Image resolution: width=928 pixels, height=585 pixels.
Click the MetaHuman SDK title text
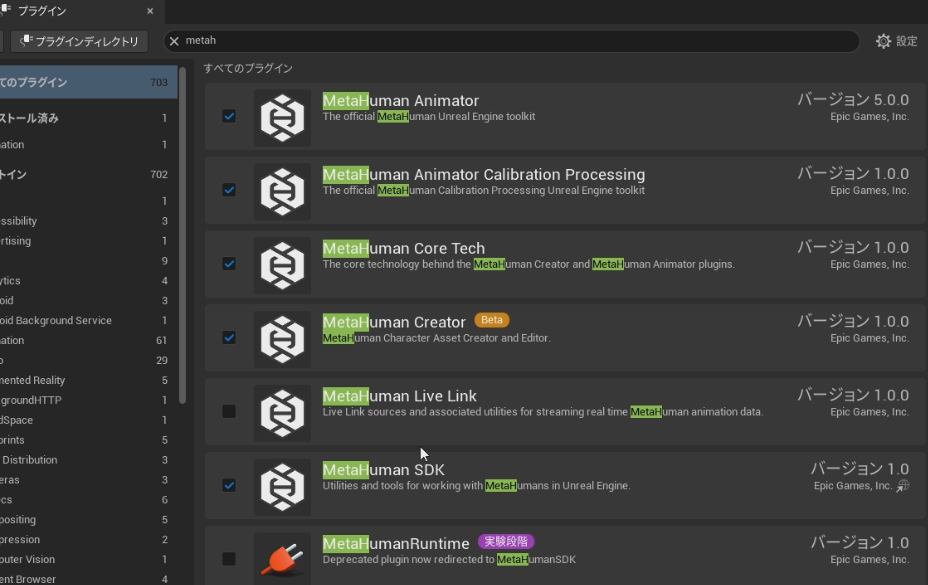[384, 470]
